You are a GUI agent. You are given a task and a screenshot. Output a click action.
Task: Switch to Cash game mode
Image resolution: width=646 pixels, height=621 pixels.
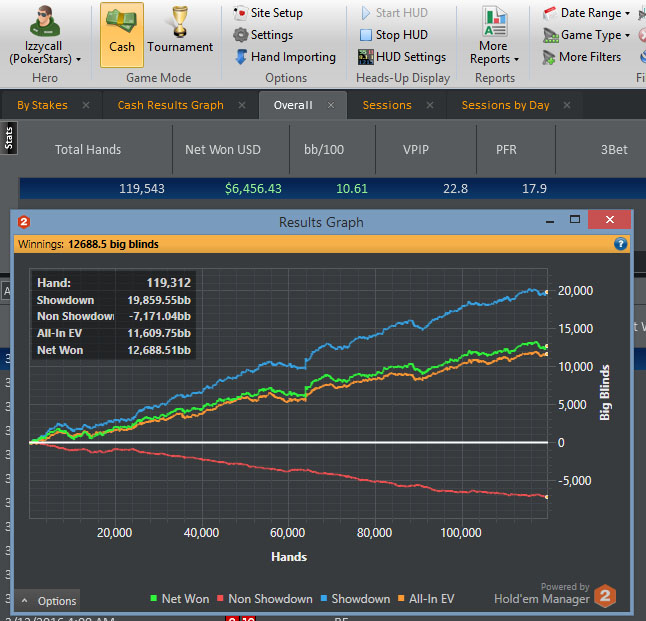[x=122, y=35]
